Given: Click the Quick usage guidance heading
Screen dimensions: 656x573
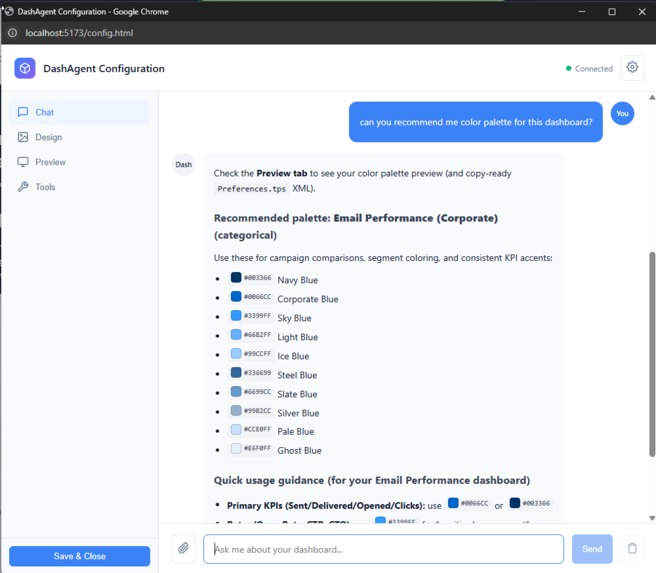Looking at the screenshot, I should 372,480.
